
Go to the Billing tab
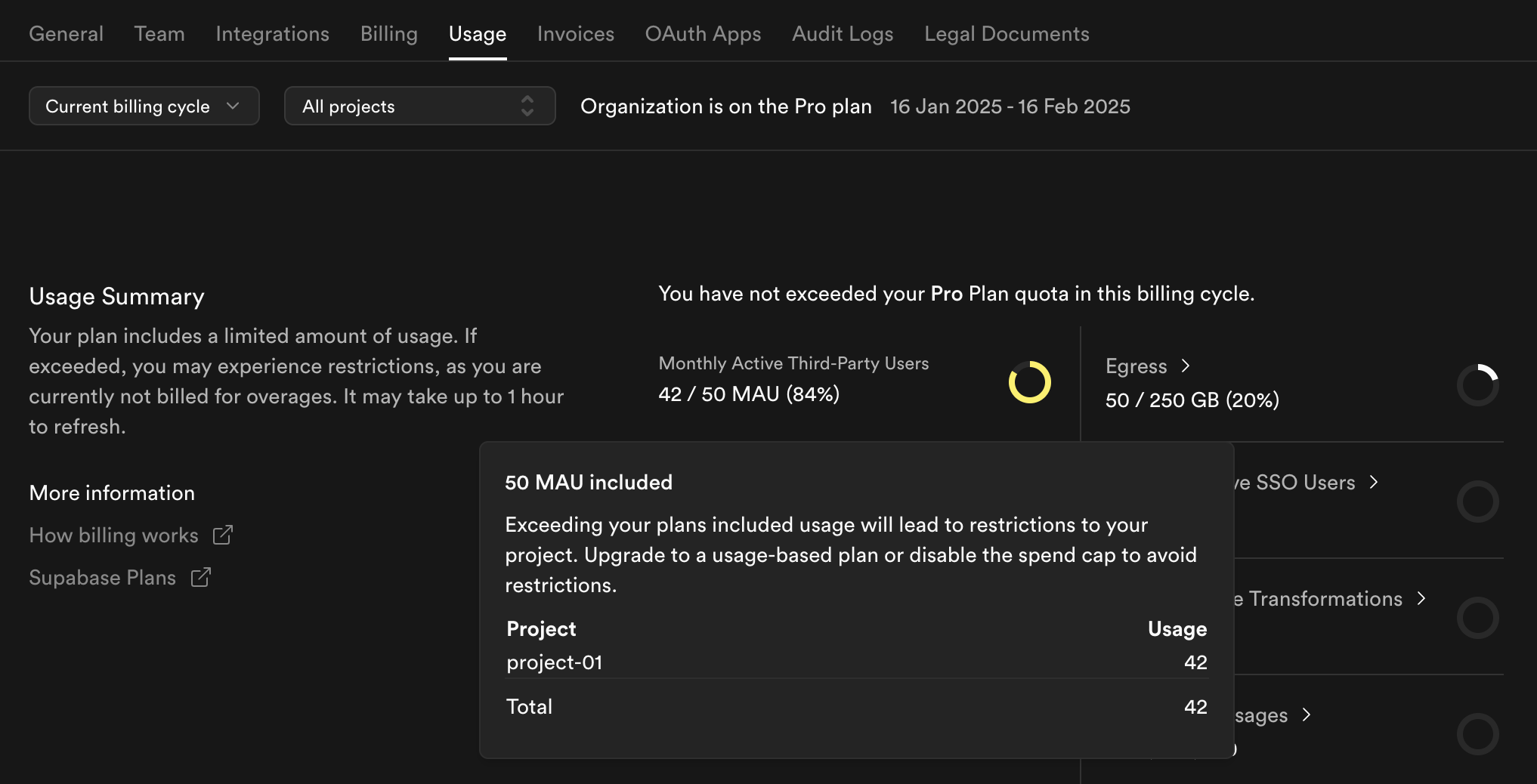coord(388,34)
